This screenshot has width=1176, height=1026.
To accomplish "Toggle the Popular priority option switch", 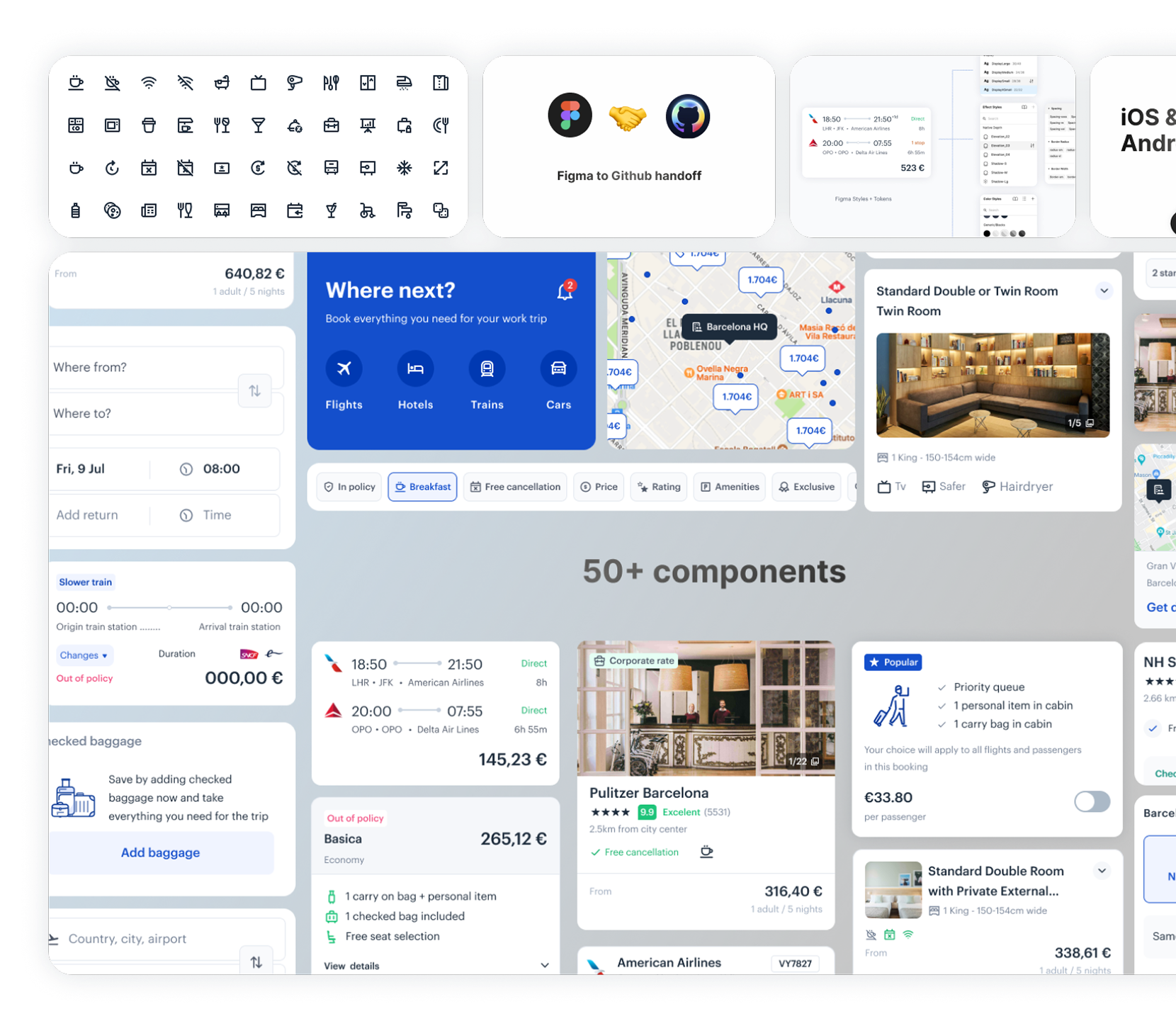I will click(x=1092, y=801).
